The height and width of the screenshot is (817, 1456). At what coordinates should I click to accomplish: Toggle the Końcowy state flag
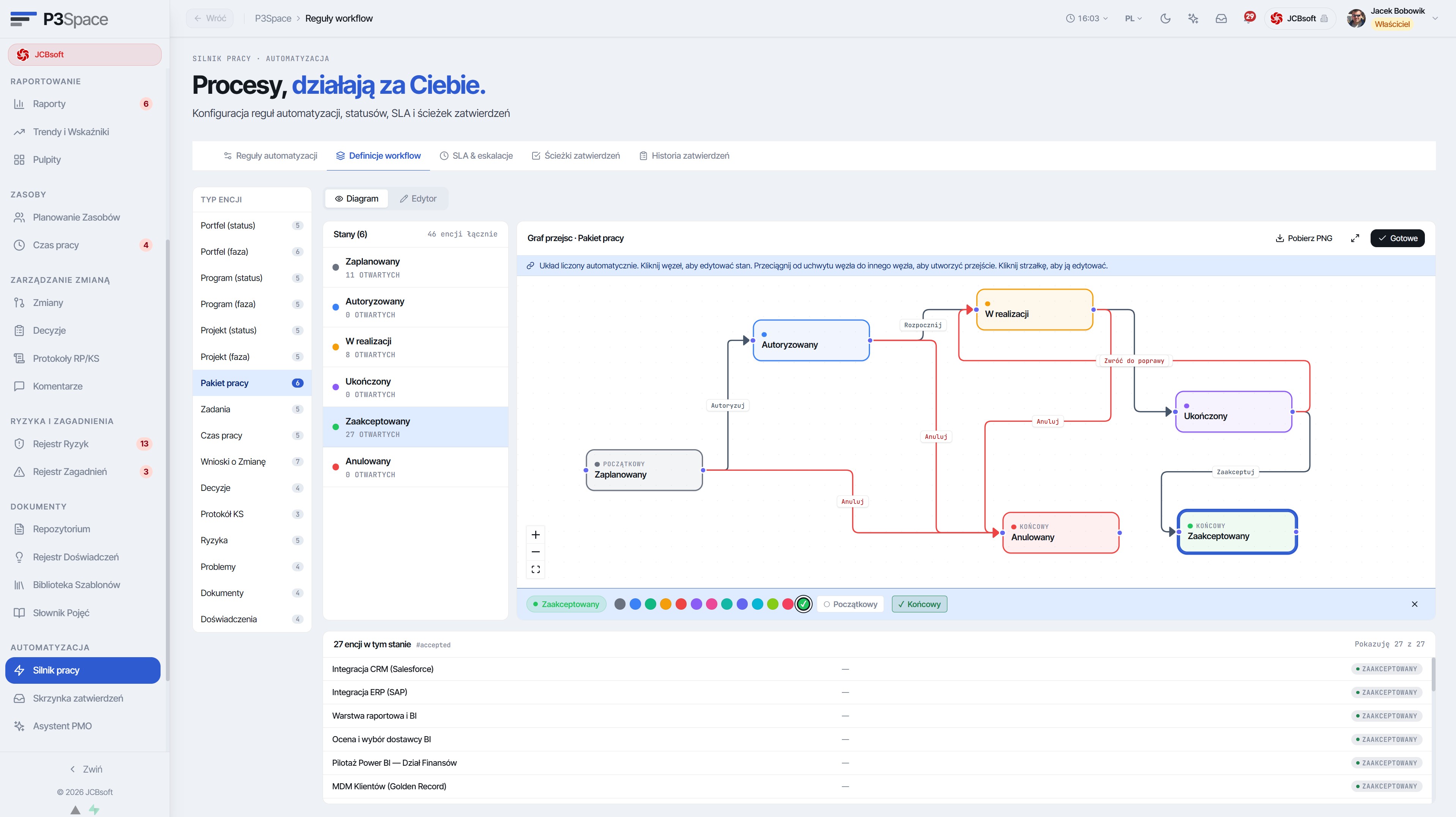(x=919, y=604)
